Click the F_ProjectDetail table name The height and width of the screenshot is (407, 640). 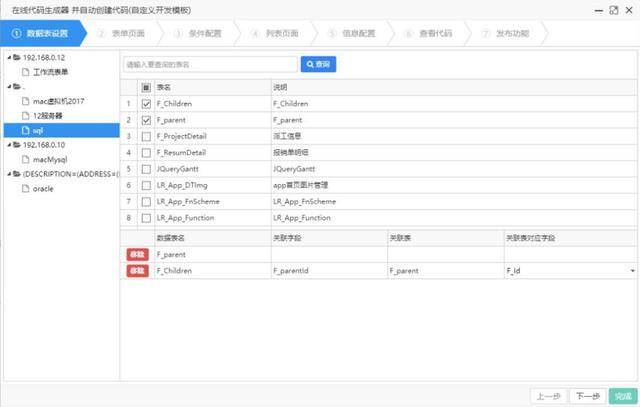click(182, 136)
